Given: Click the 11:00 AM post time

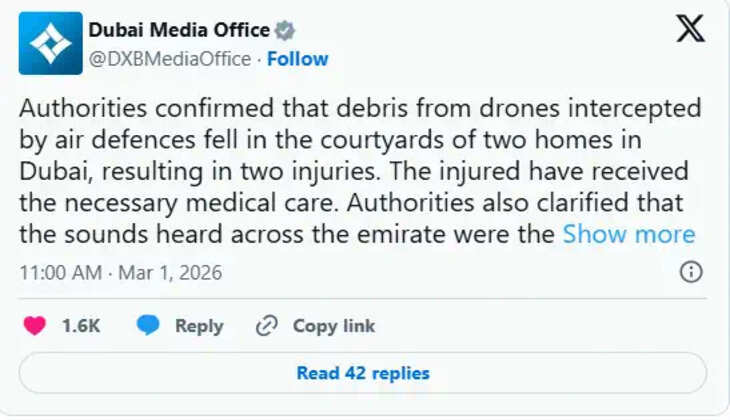Looking at the screenshot, I should click(62, 272).
